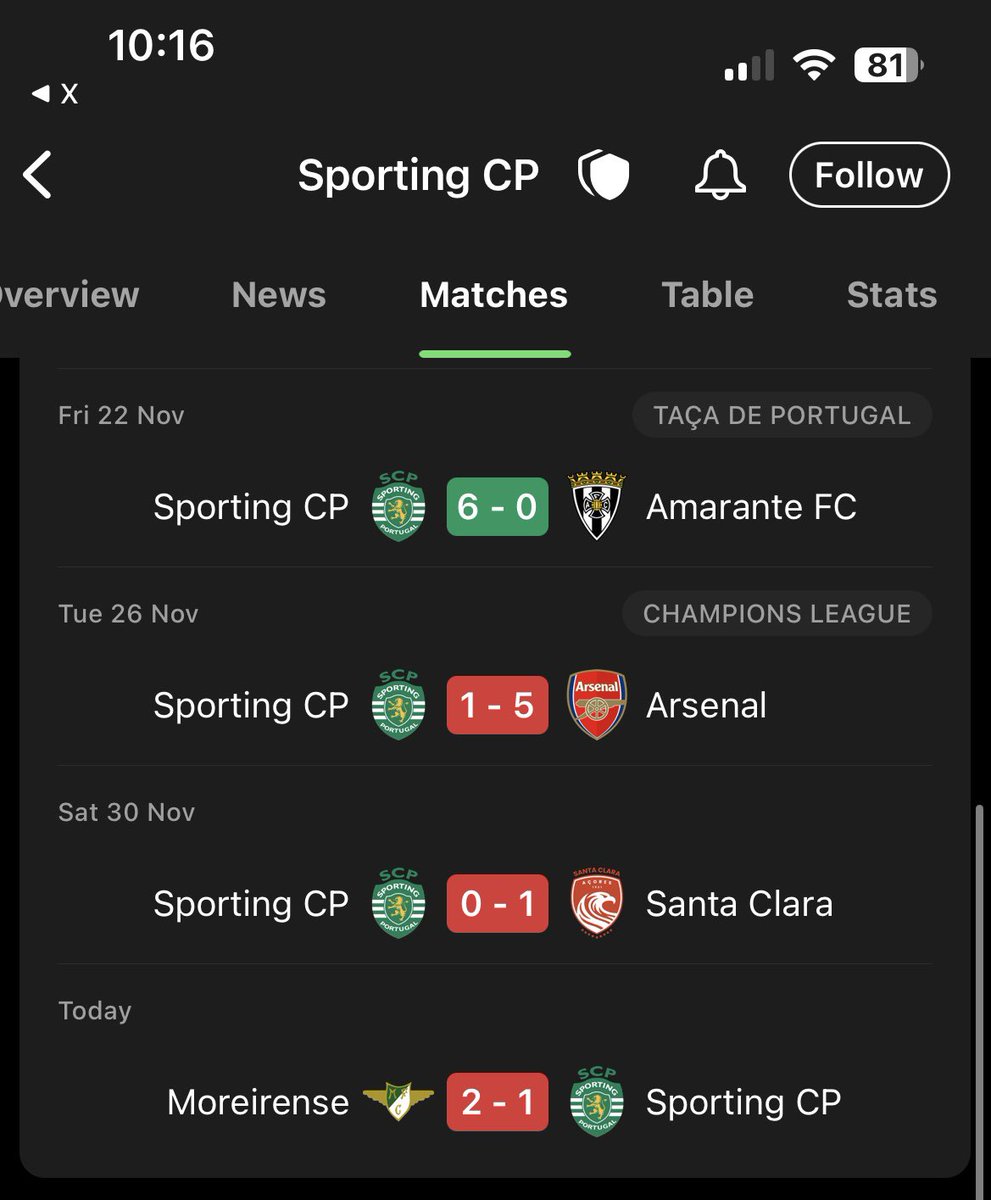Tap the Arsenal club crest
Image resolution: width=991 pixels, height=1200 pixels.
597,705
